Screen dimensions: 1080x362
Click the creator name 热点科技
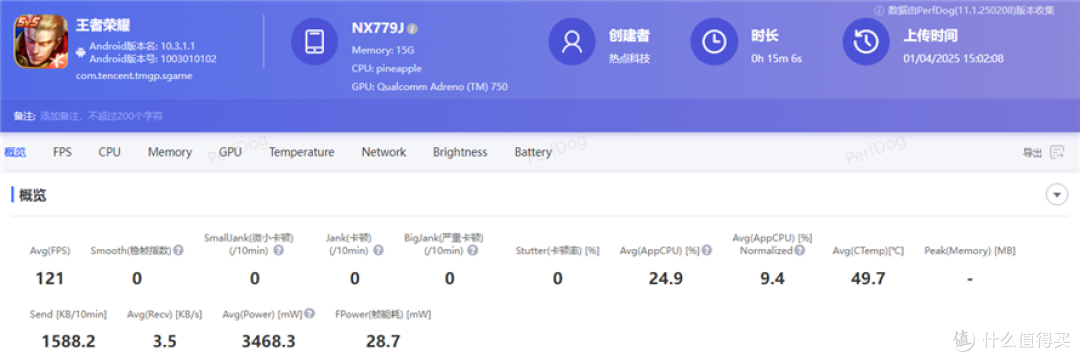[629, 58]
